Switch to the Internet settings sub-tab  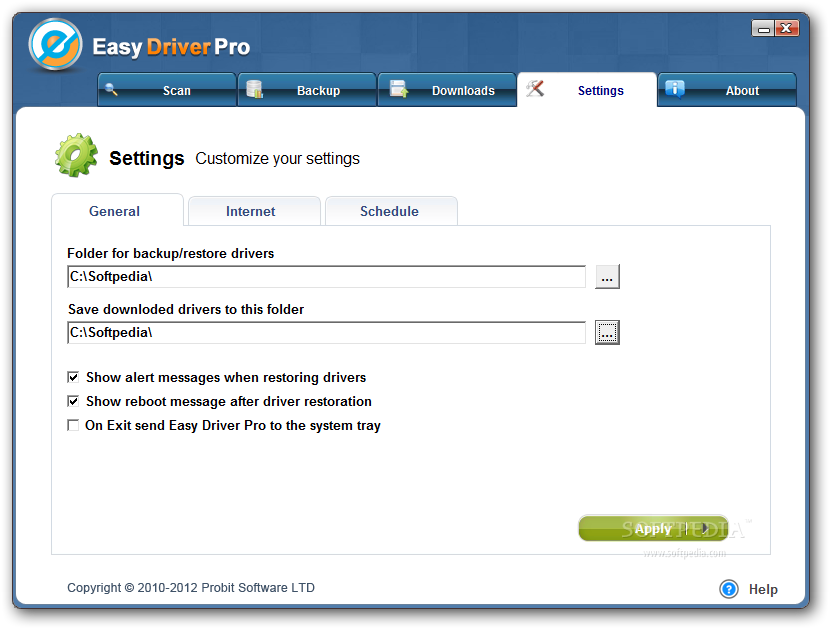point(254,211)
